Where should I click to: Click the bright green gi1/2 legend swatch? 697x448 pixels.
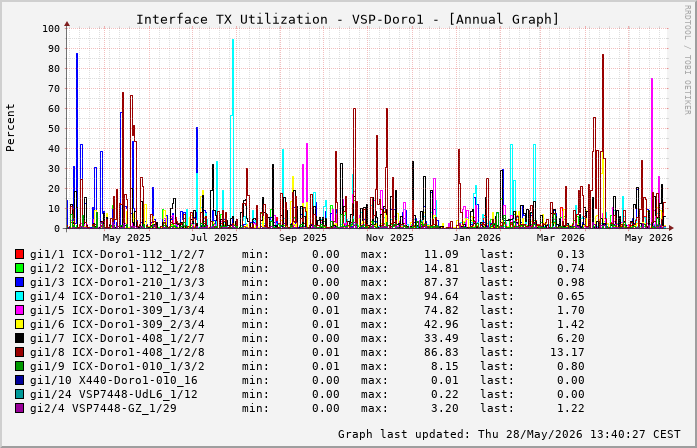(x=19, y=268)
